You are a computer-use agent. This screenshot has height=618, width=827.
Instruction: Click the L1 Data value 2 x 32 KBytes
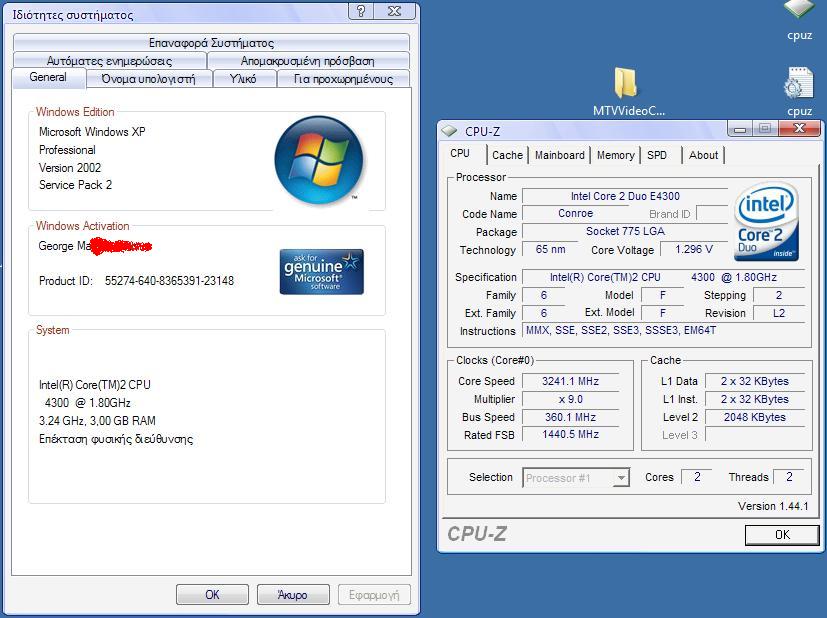(x=755, y=381)
